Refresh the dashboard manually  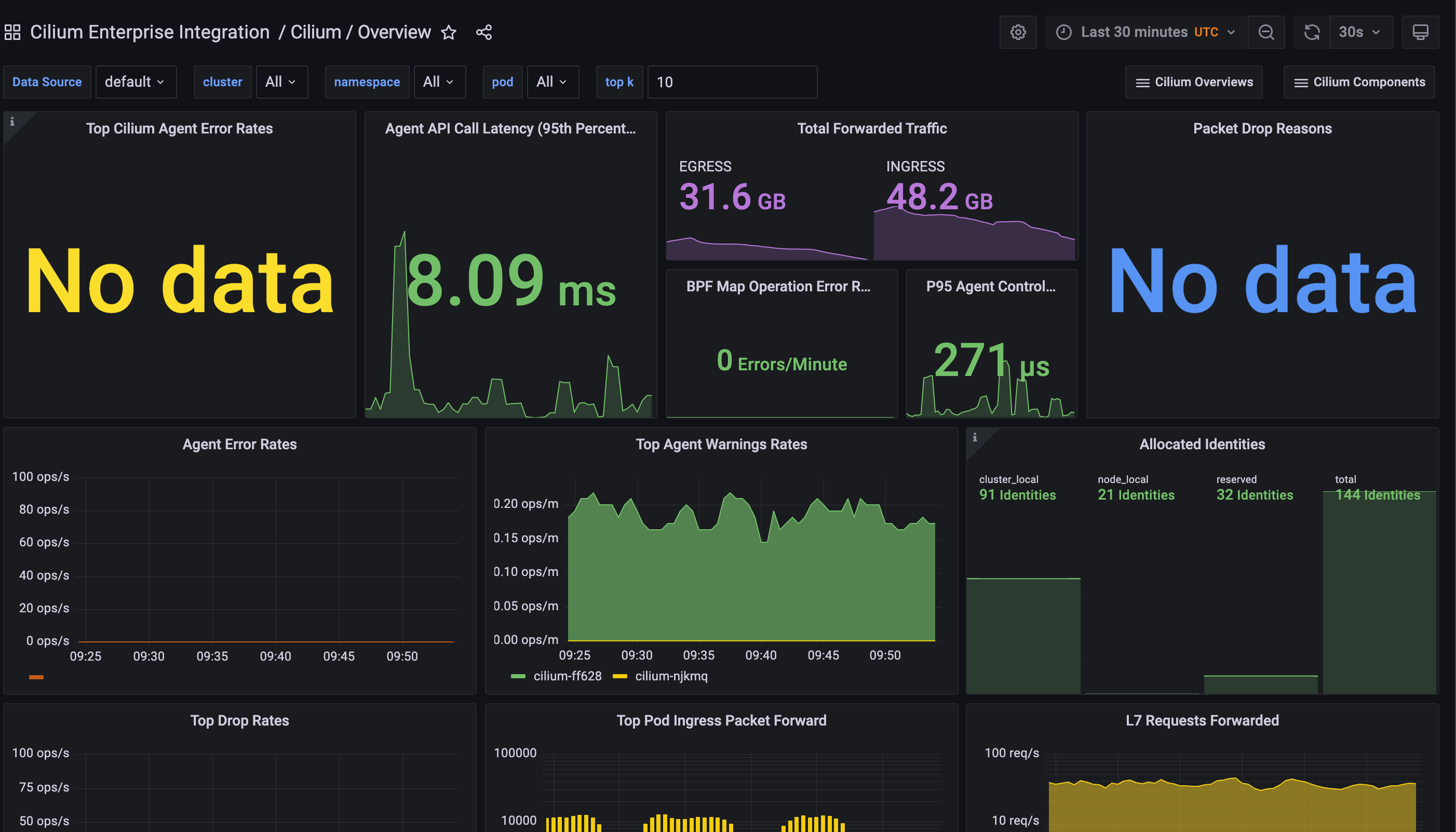(x=1312, y=32)
